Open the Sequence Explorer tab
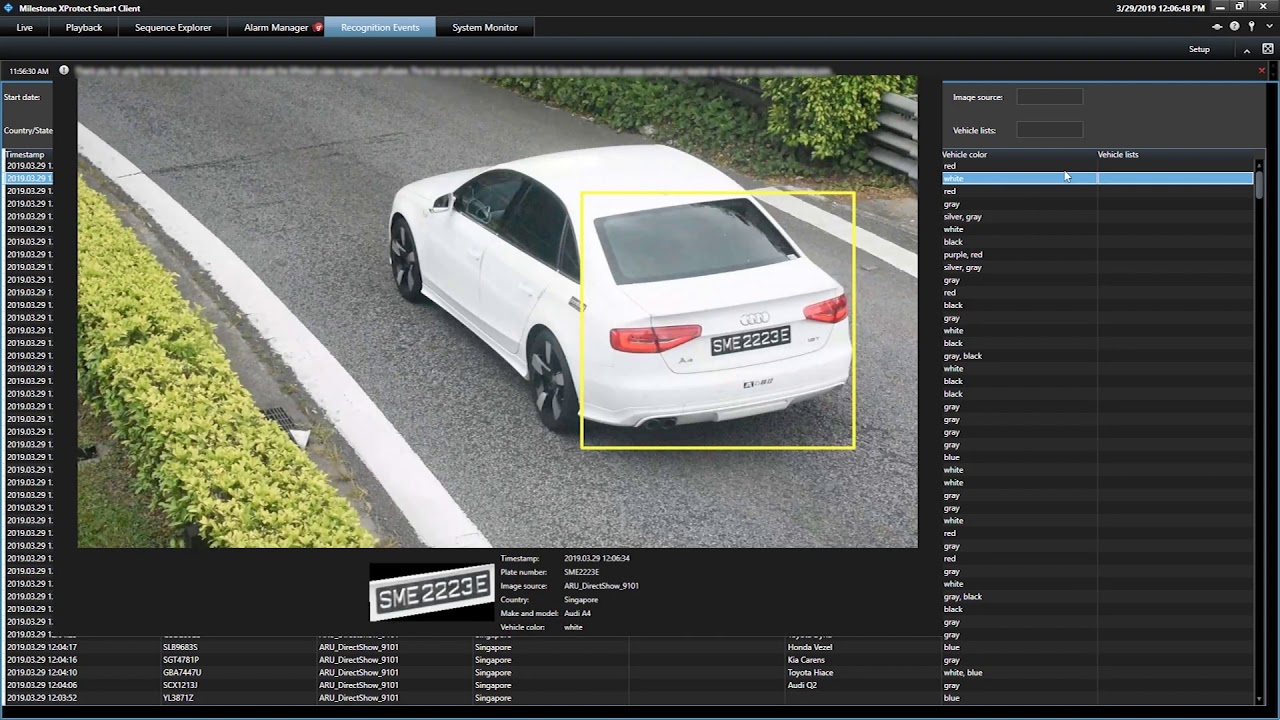This screenshot has height=720, width=1280. point(173,28)
